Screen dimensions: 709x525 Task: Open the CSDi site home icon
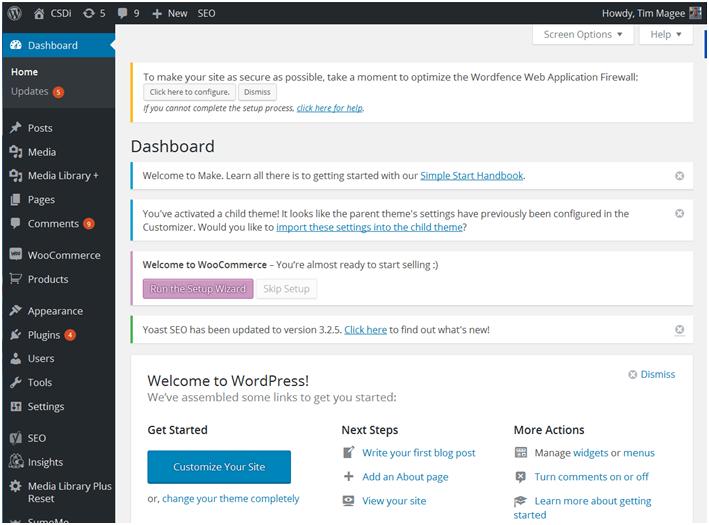click(x=39, y=14)
